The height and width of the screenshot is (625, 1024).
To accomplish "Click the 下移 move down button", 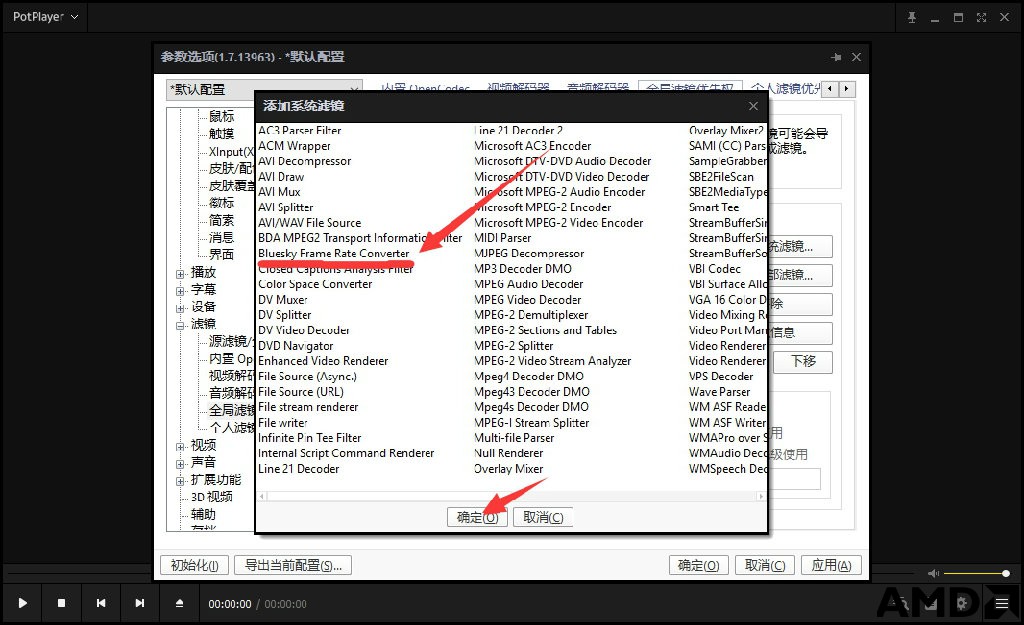I will pyautogui.click(x=803, y=362).
